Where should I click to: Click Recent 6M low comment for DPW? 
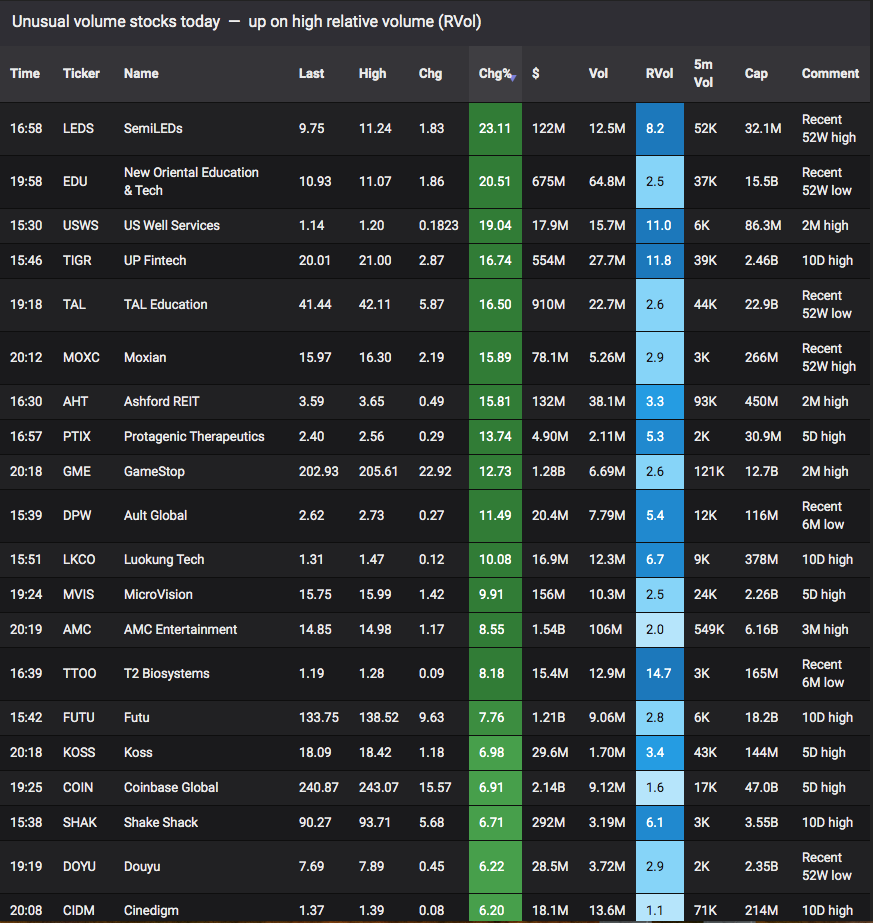tap(823, 515)
